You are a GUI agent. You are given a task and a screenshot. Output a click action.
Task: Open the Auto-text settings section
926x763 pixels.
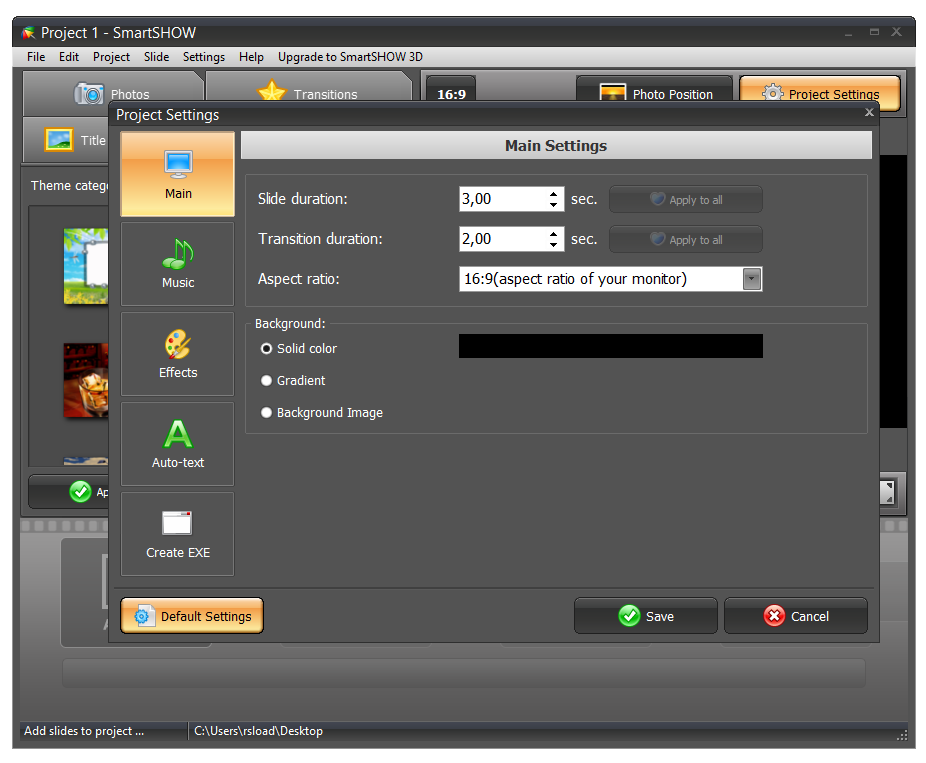pyautogui.click(x=178, y=444)
